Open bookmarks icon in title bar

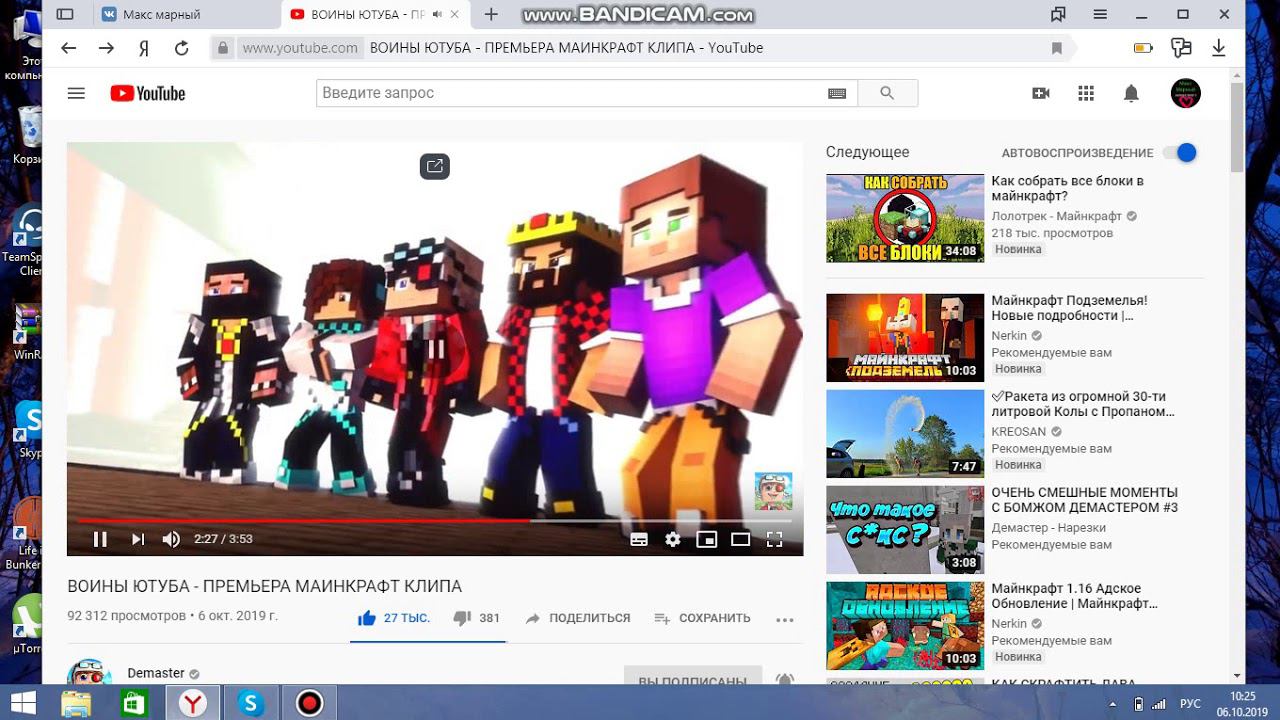click(x=1058, y=14)
